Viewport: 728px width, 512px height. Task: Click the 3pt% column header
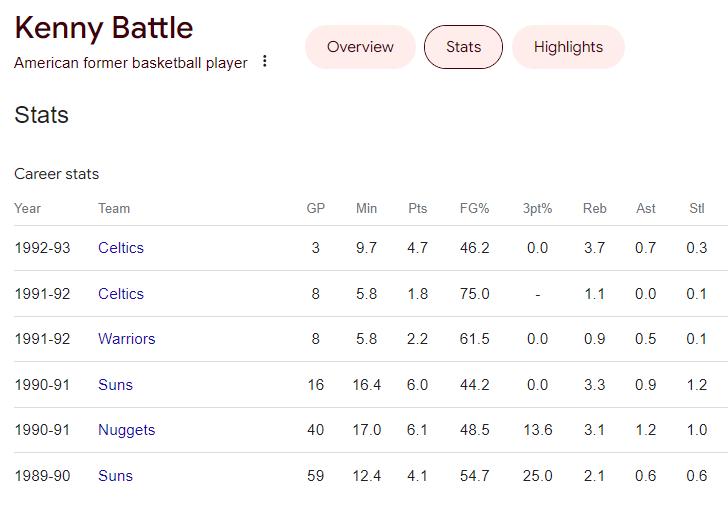pyautogui.click(x=538, y=208)
